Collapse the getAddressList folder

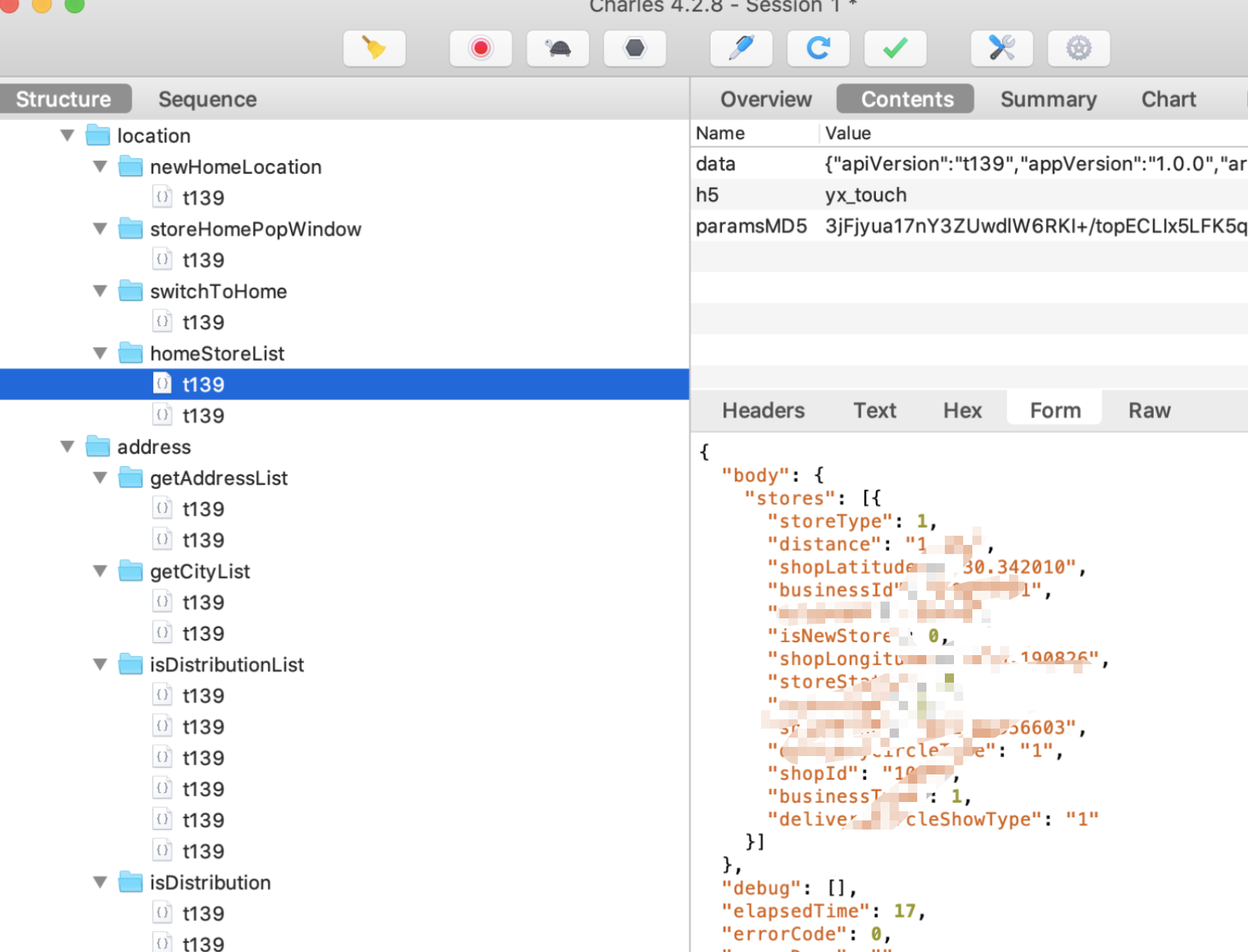(100, 478)
